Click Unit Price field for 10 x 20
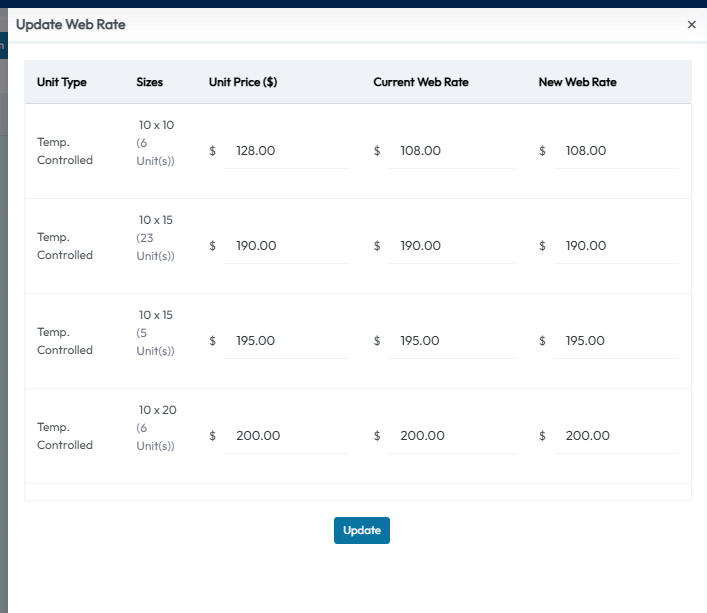 pos(286,436)
